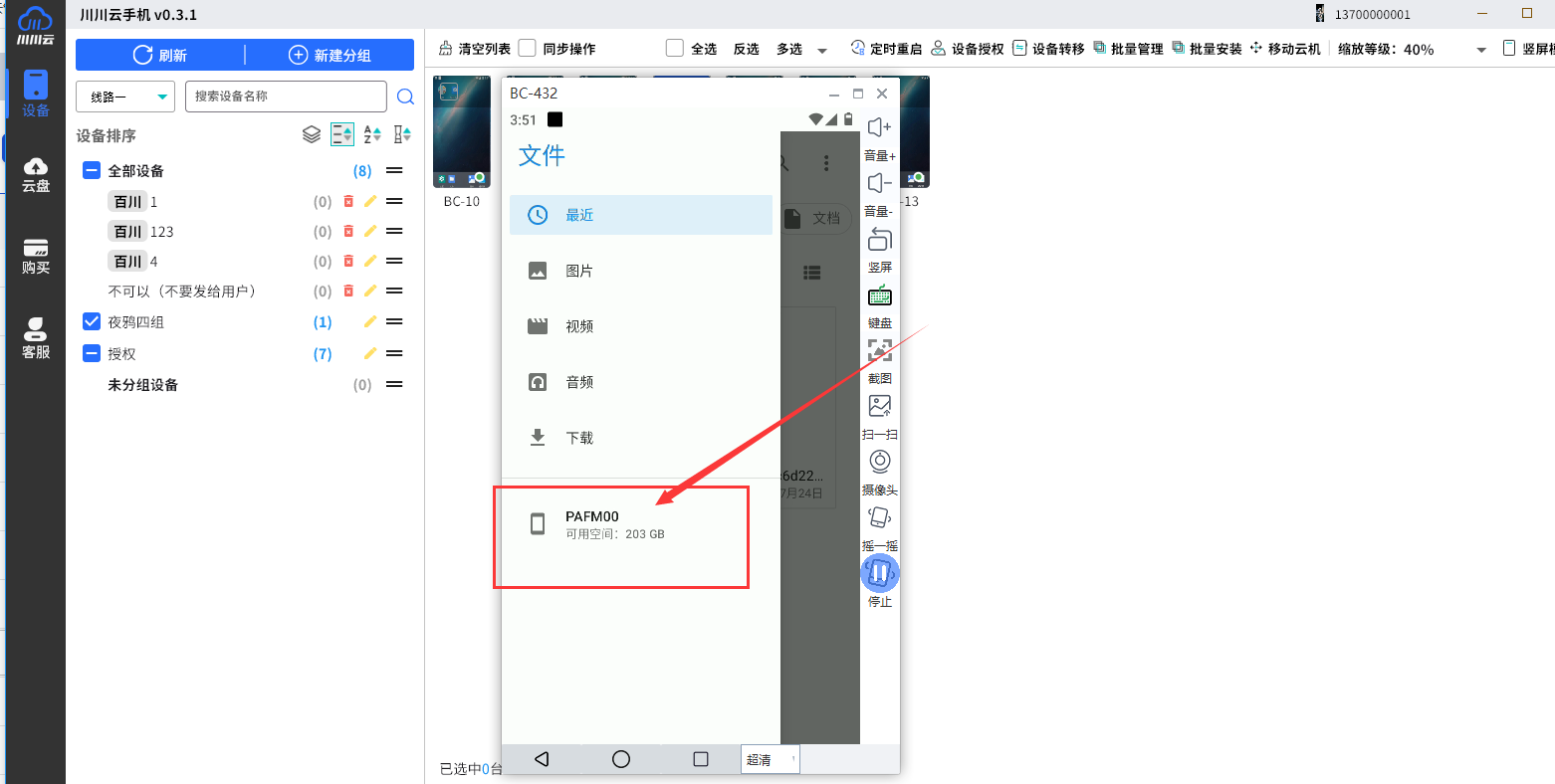Rotate to portrait via 竖屏 icon
This screenshot has width=1555, height=784.
(880, 239)
